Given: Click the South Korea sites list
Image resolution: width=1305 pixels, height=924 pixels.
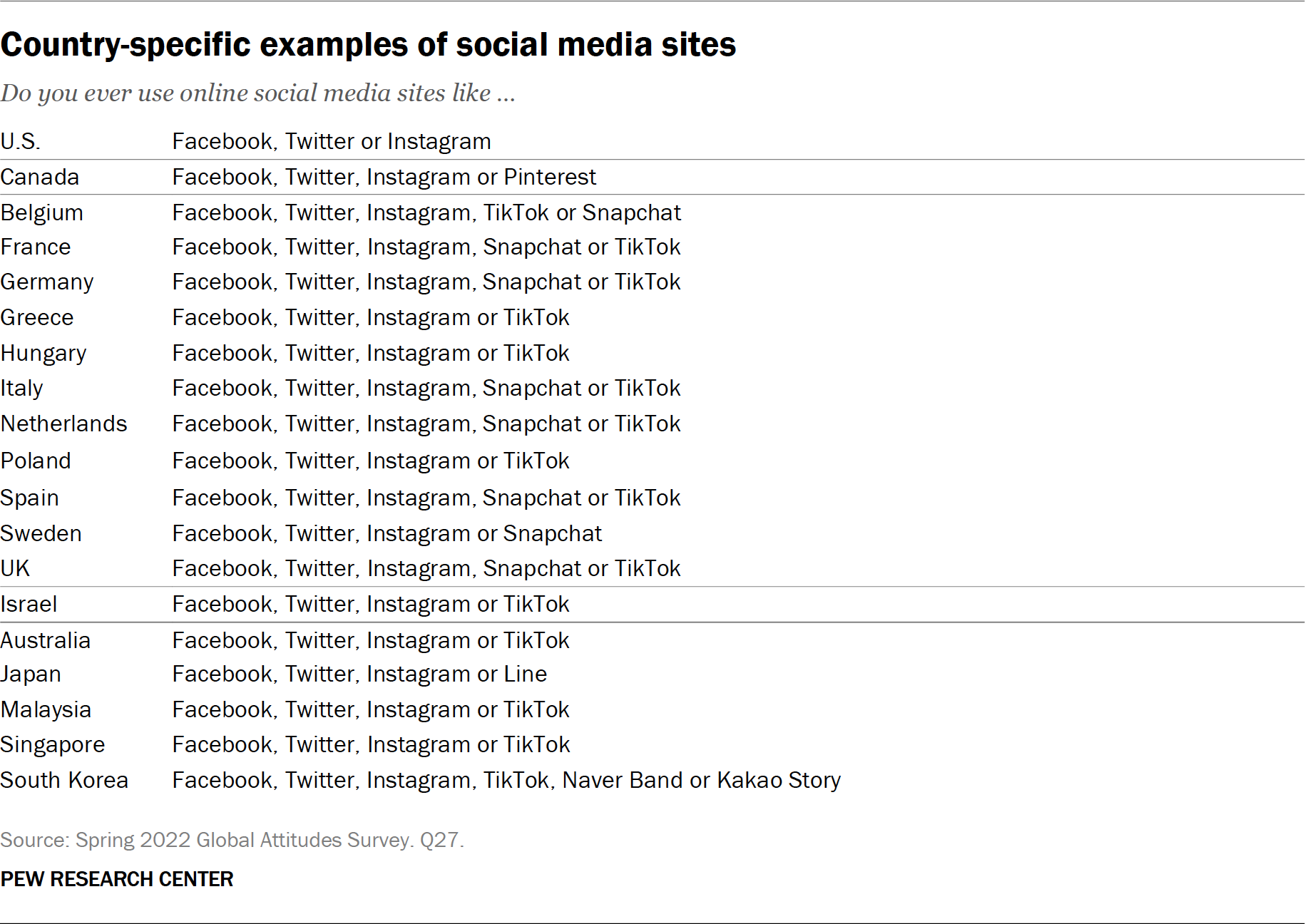Looking at the screenshot, I should coord(506,780).
